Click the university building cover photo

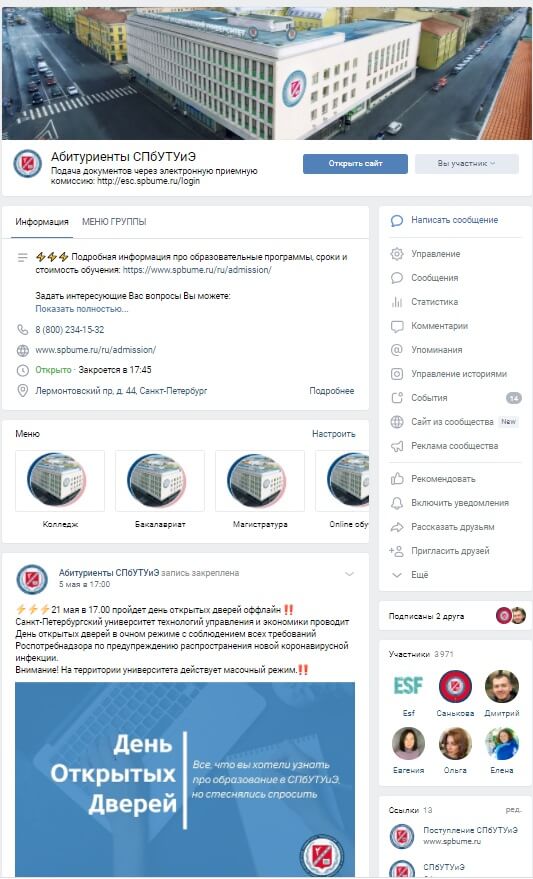click(x=267, y=73)
